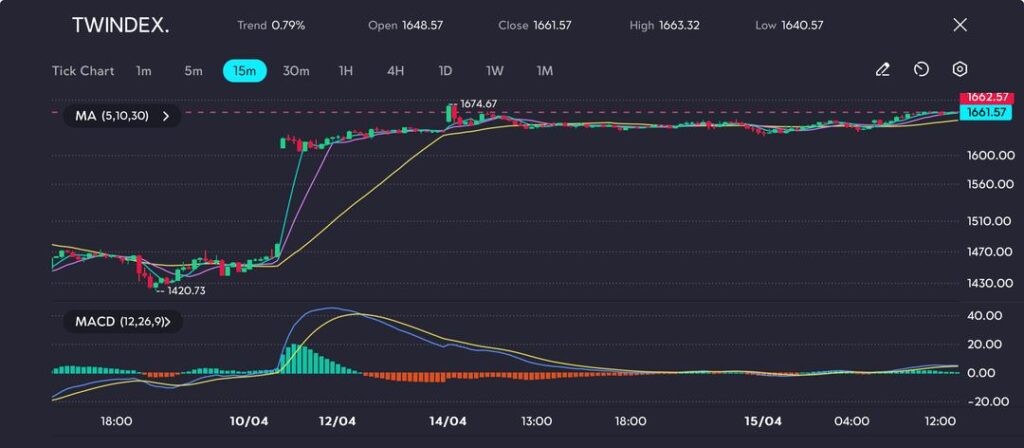Close the TWINDEX chart panel
Viewport: 1024px width, 448px height.
960,25
